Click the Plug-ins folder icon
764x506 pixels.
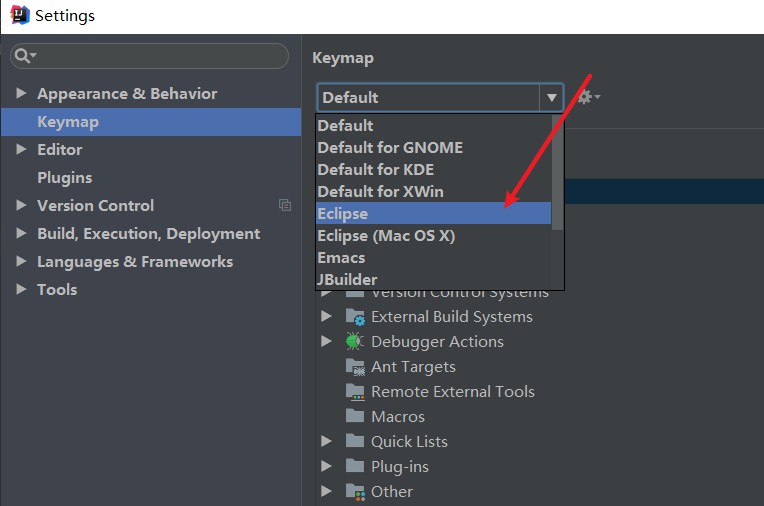pos(355,466)
